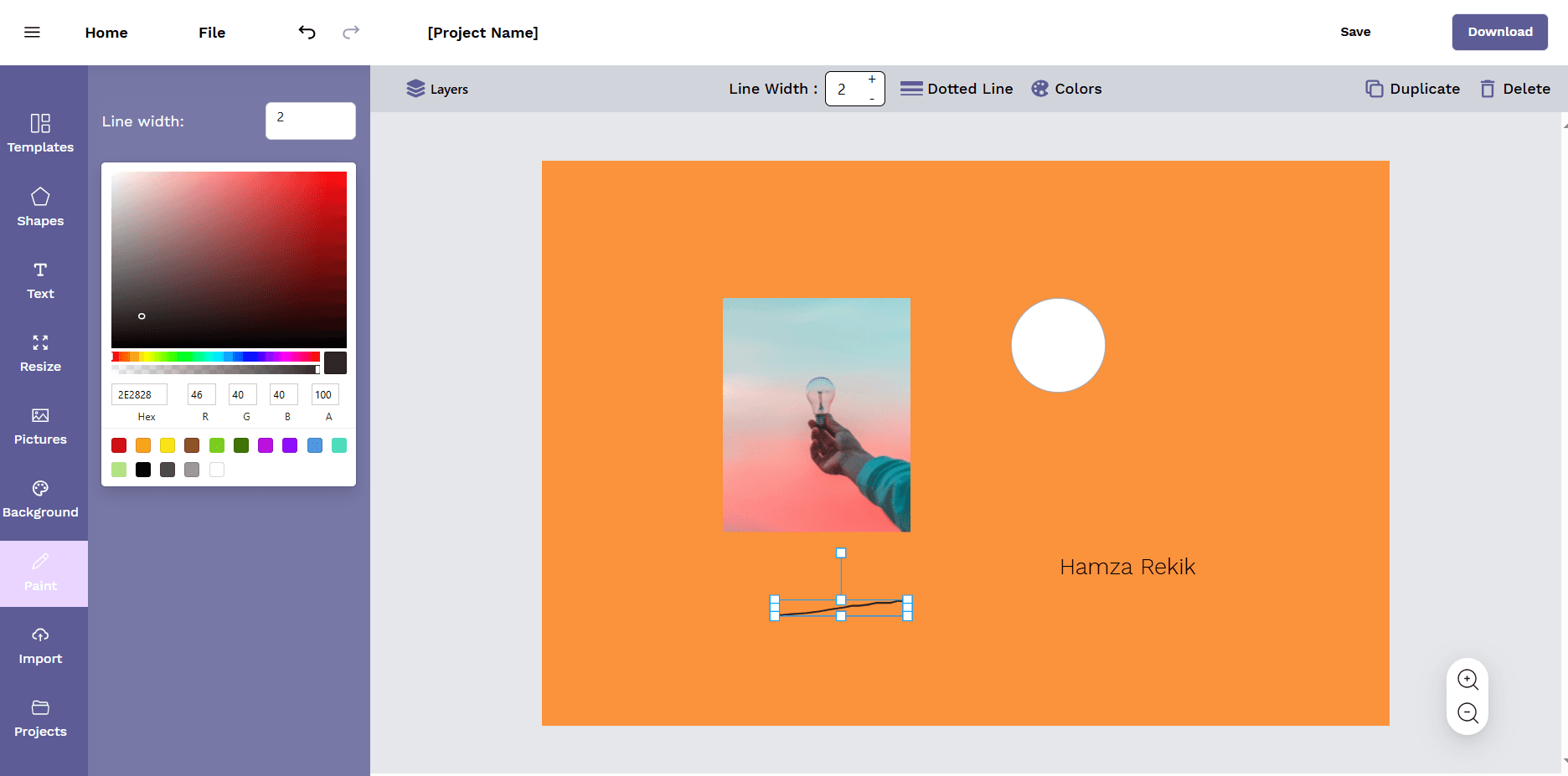Open the Colors option in toolbar

[x=1066, y=89]
